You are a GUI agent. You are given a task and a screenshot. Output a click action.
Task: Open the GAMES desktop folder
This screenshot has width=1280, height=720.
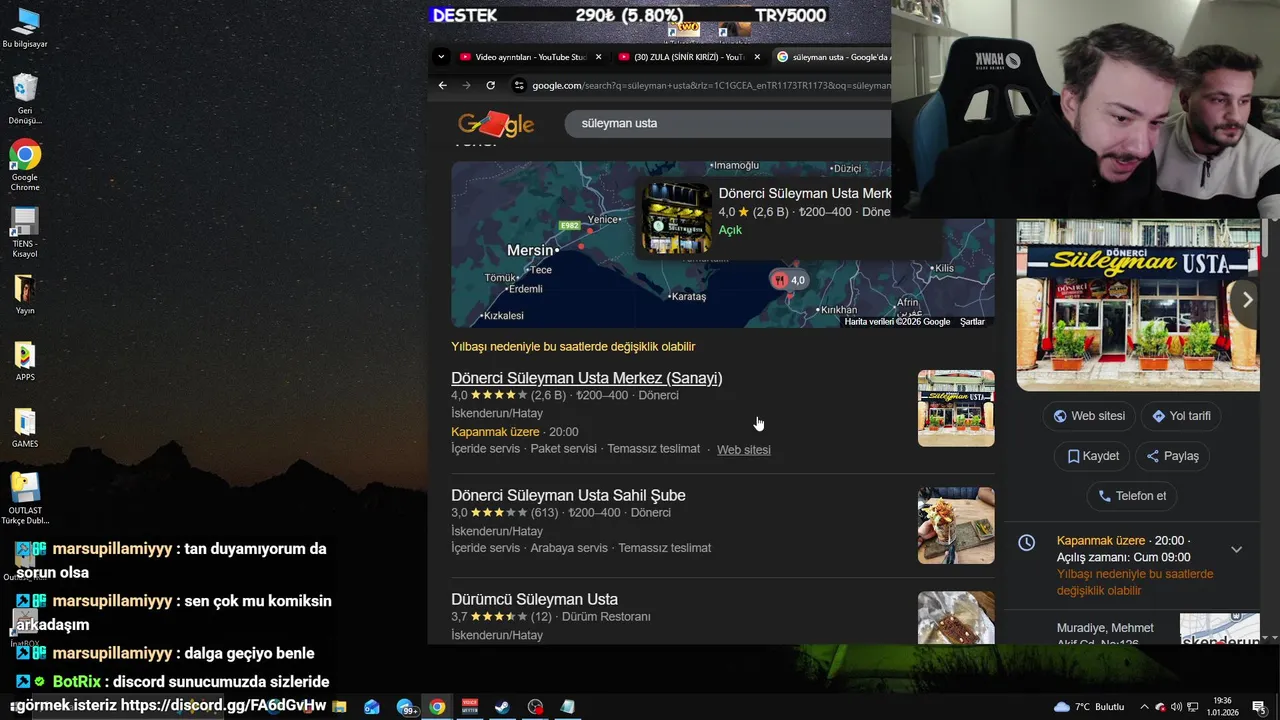coord(25,428)
